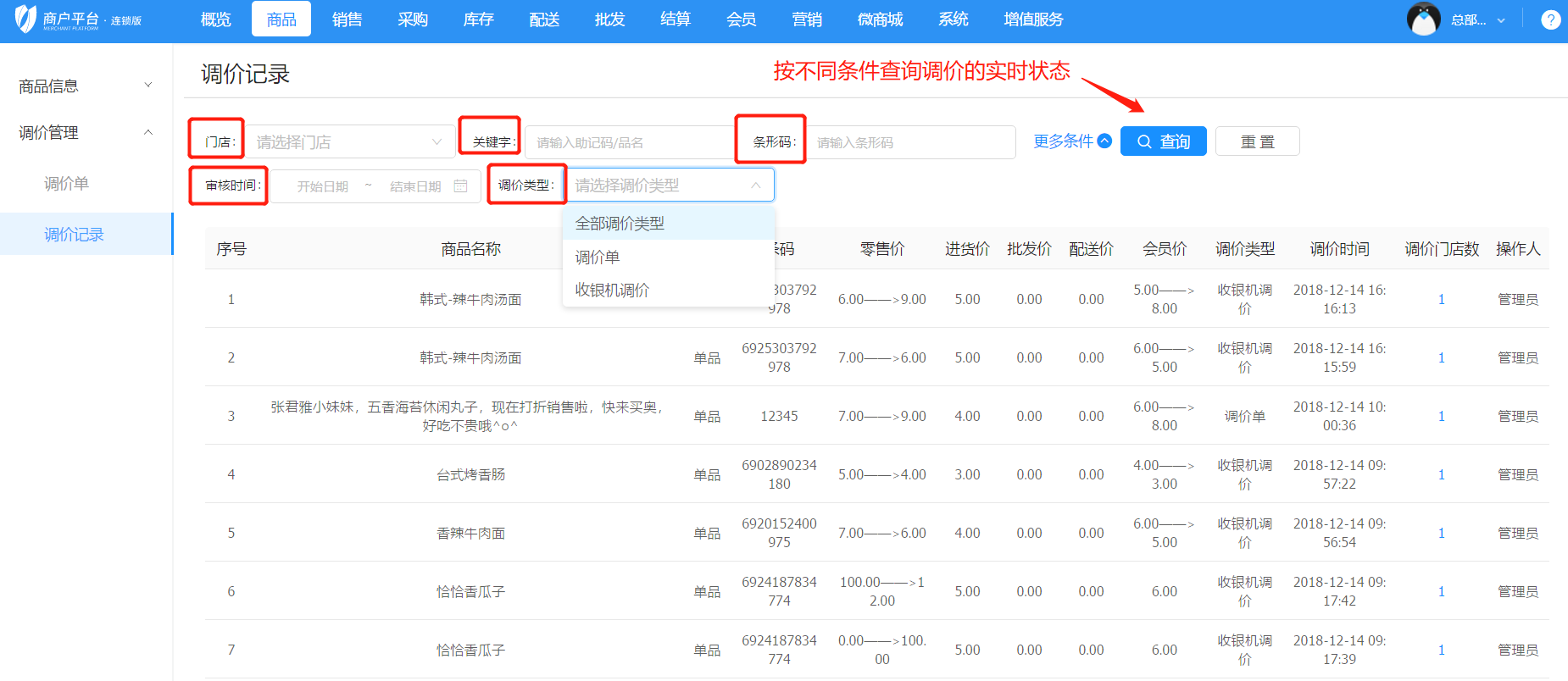The width and height of the screenshot is (1568, 681).
Task: Click the help question mark icon
Action: pyautogui.click(x=1550, y=19)
